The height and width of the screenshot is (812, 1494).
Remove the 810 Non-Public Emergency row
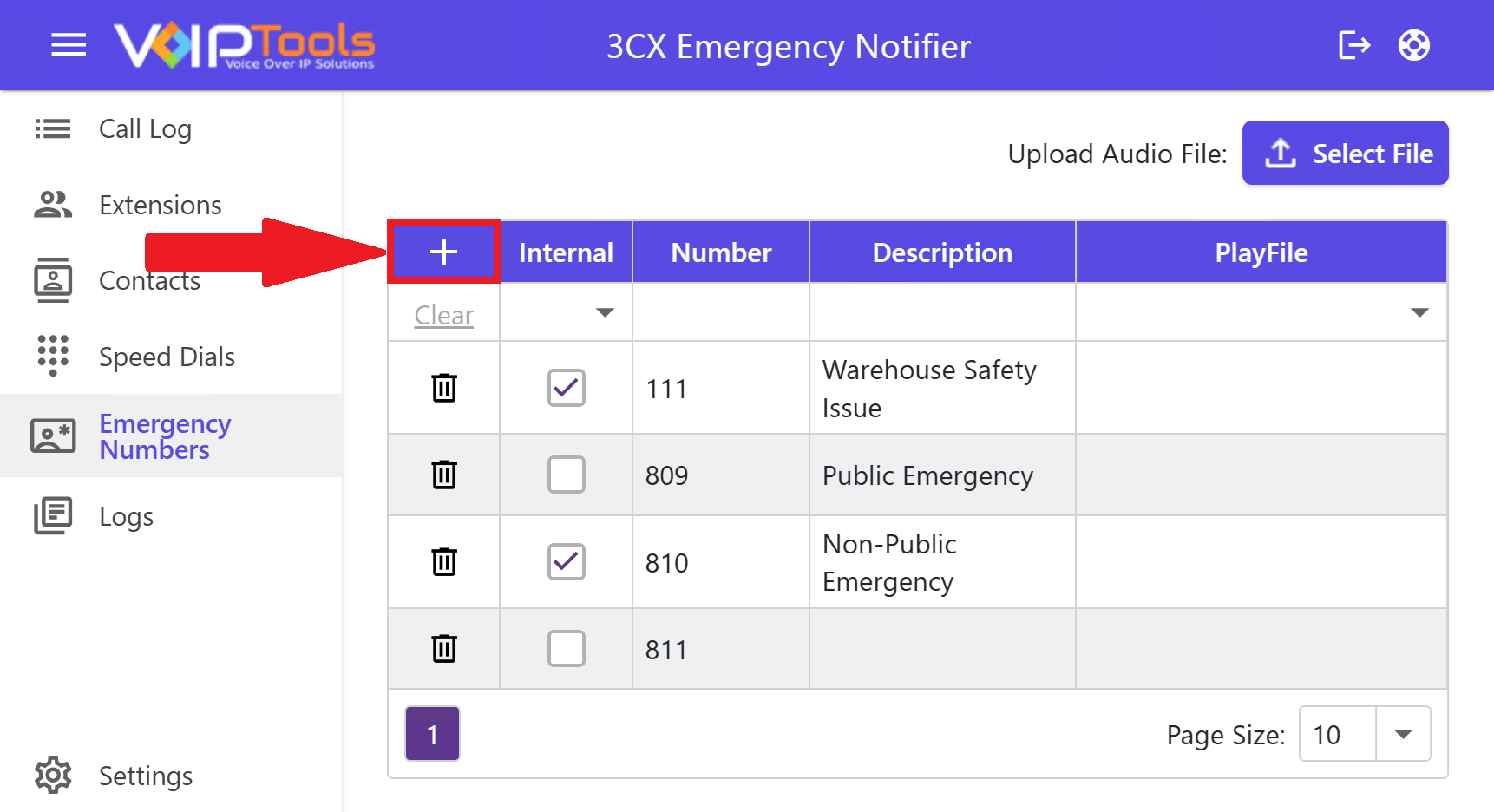tap(444, 561)
